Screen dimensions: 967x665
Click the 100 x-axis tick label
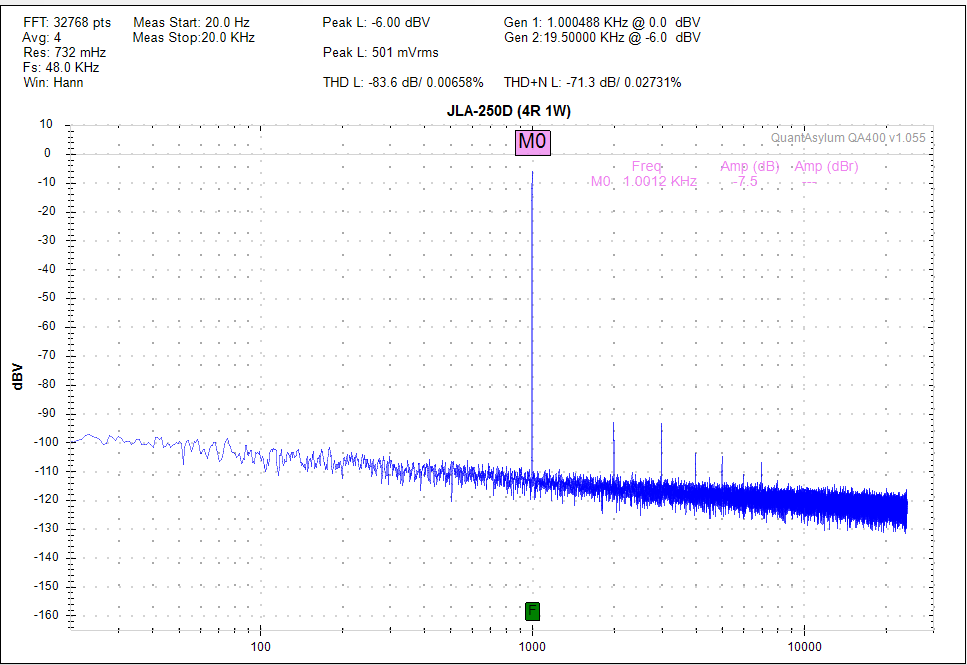pos(260,646)
